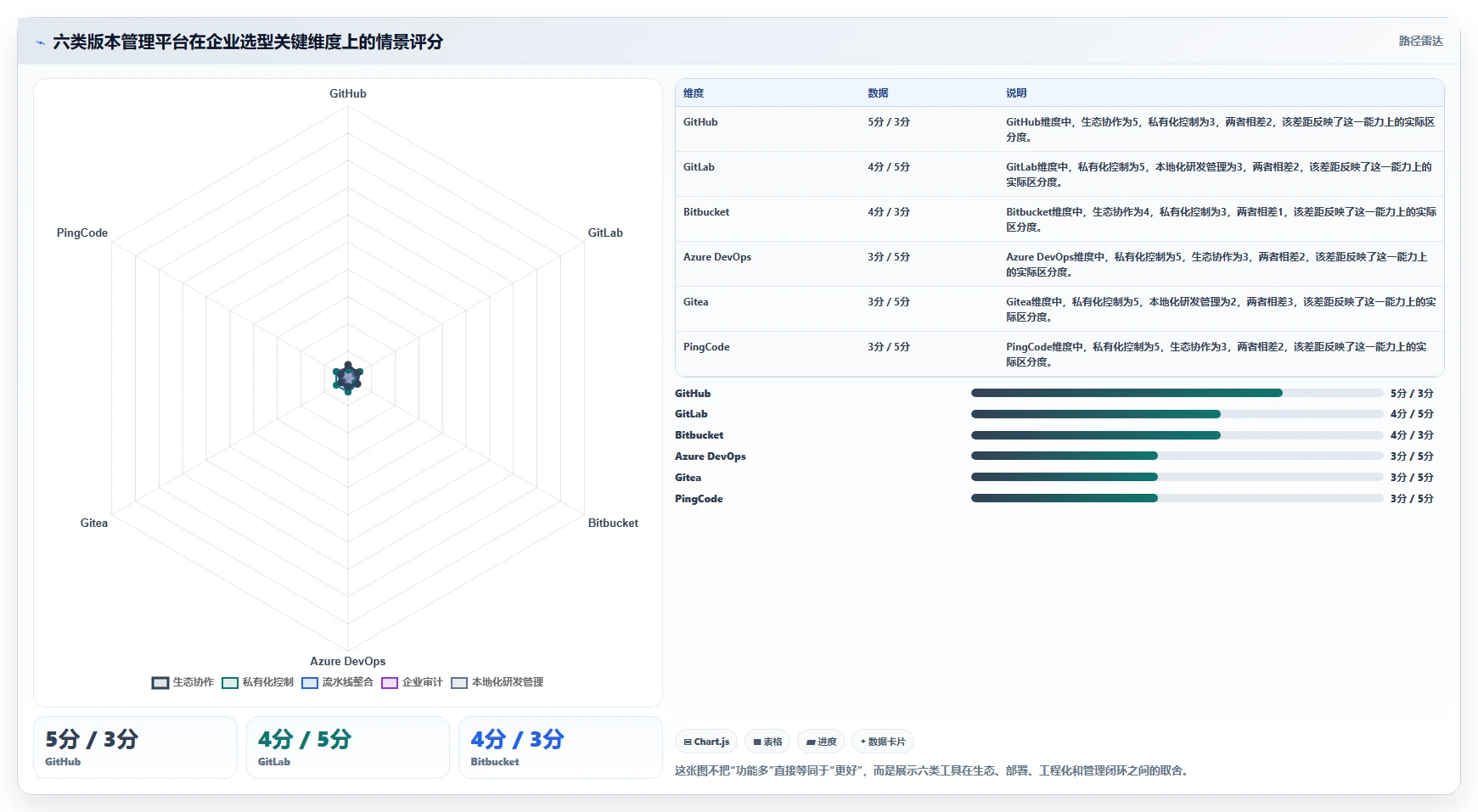Click the Bitbucket axis label on radar chart
Viewport: 1478px width, 812px height.
point(613,523)
